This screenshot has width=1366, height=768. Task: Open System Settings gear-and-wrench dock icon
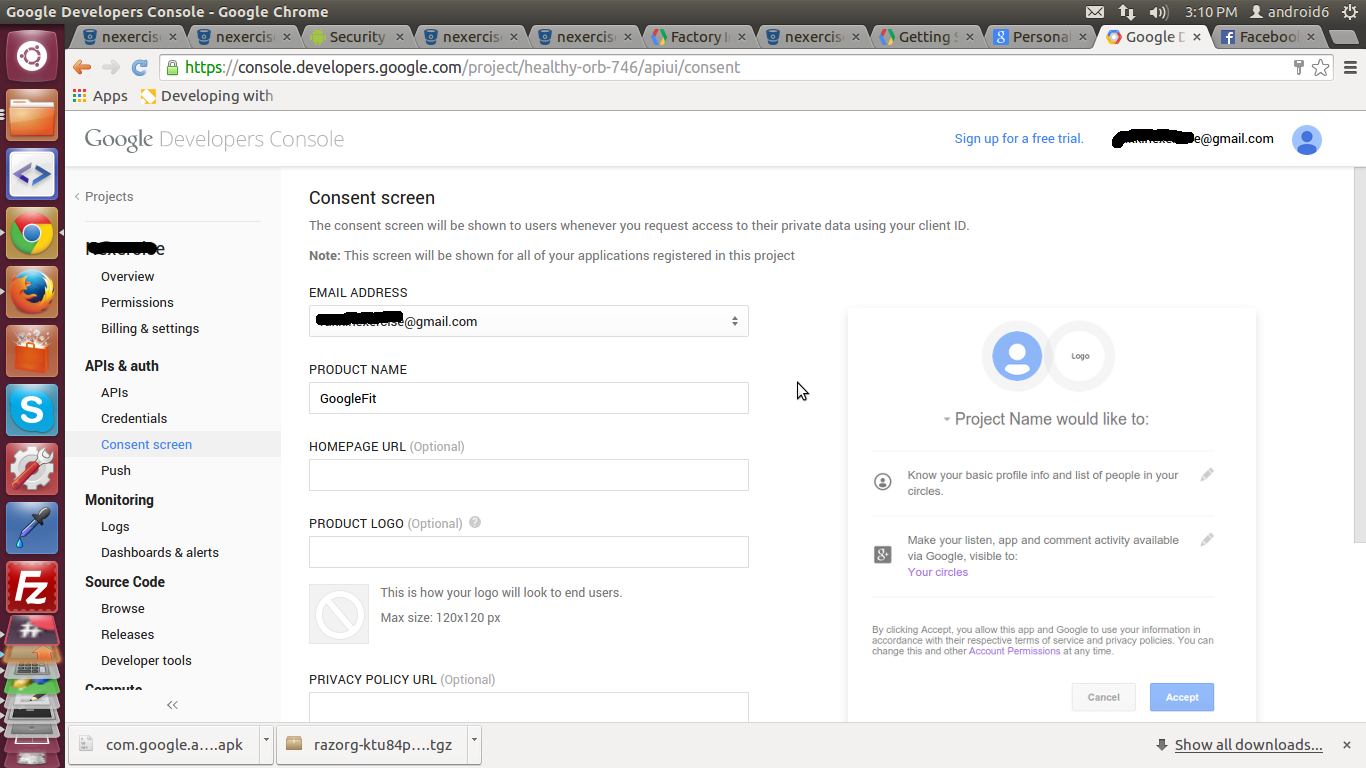coord(32,469)
